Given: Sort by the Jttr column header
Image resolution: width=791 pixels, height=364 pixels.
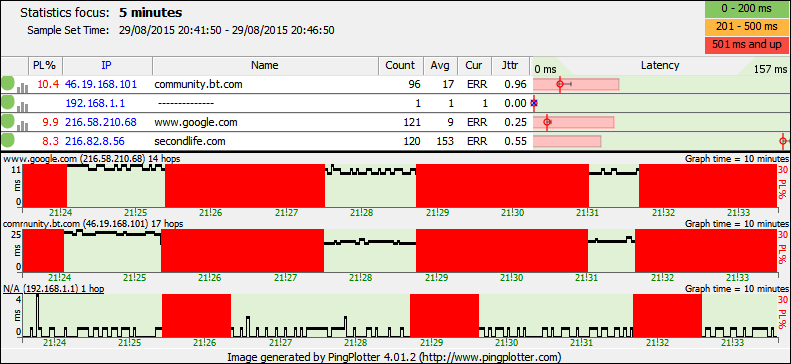Looking at the screenshot, I should [x=510, y=66].
